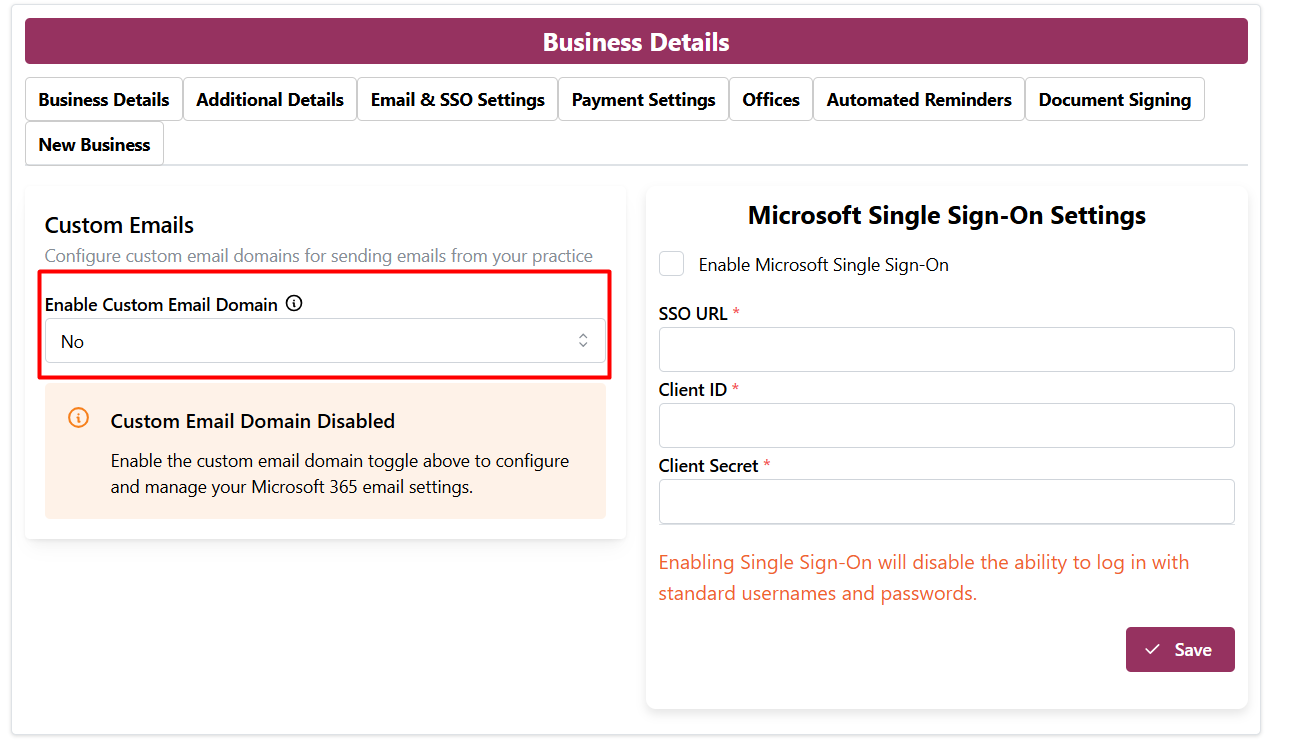Open the Business Details tab
This screenshot has height=748, width=1292.
(x=104, y=100)
